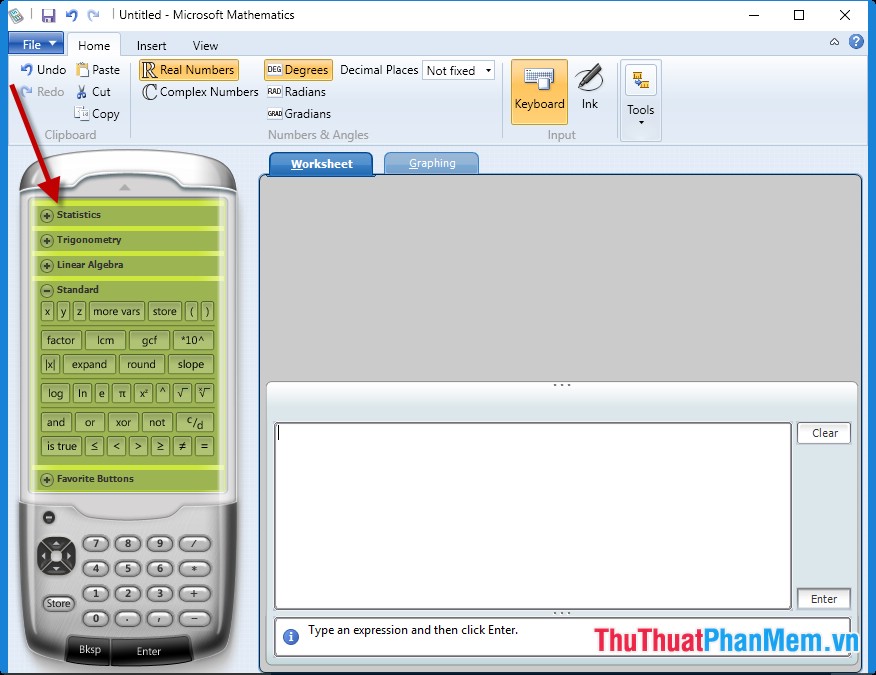Switch to Complex Numbers mode
The image size is (876, 675).
(198, 91)
